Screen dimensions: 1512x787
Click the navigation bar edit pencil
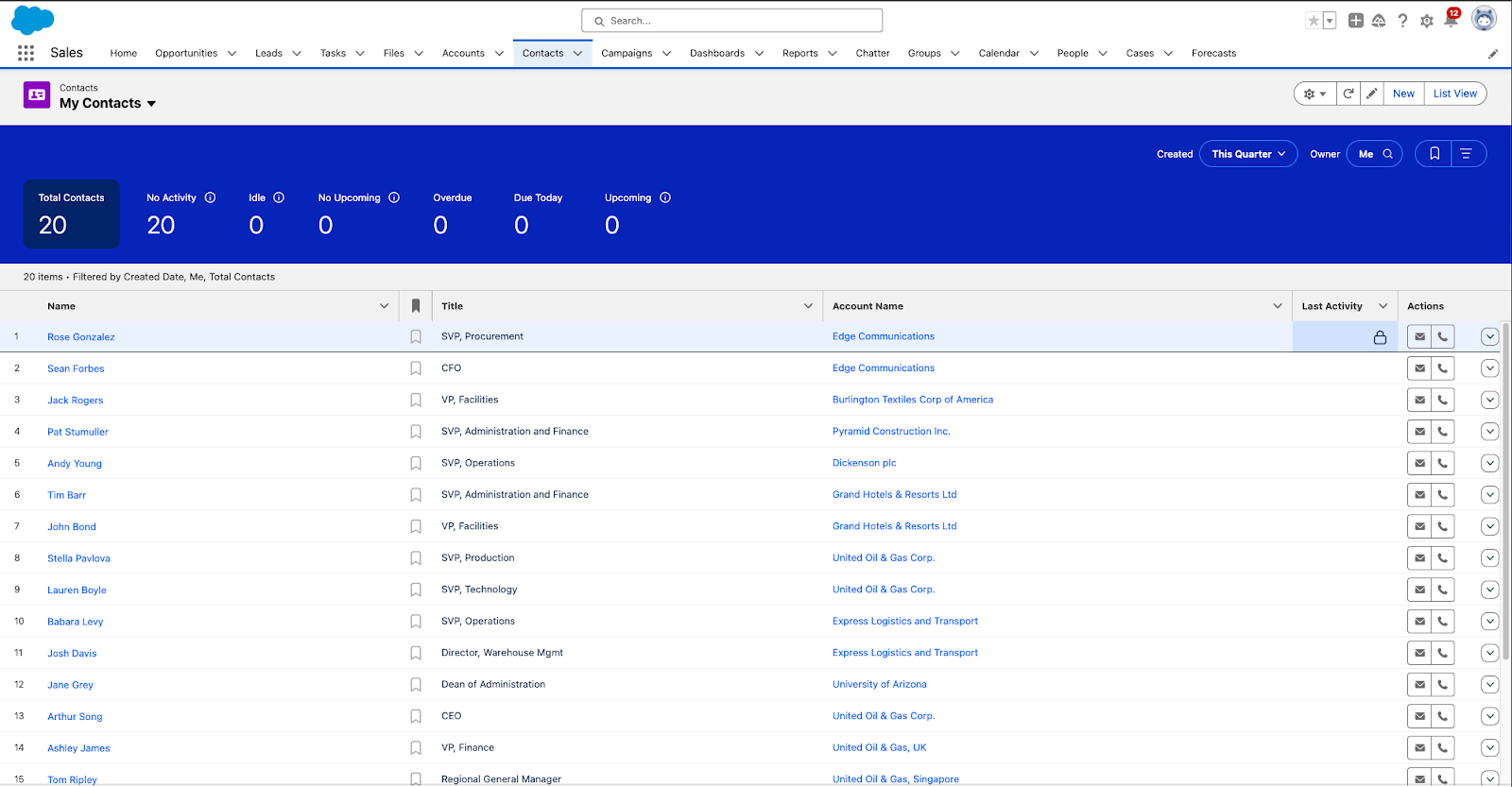click(1493, 54)
